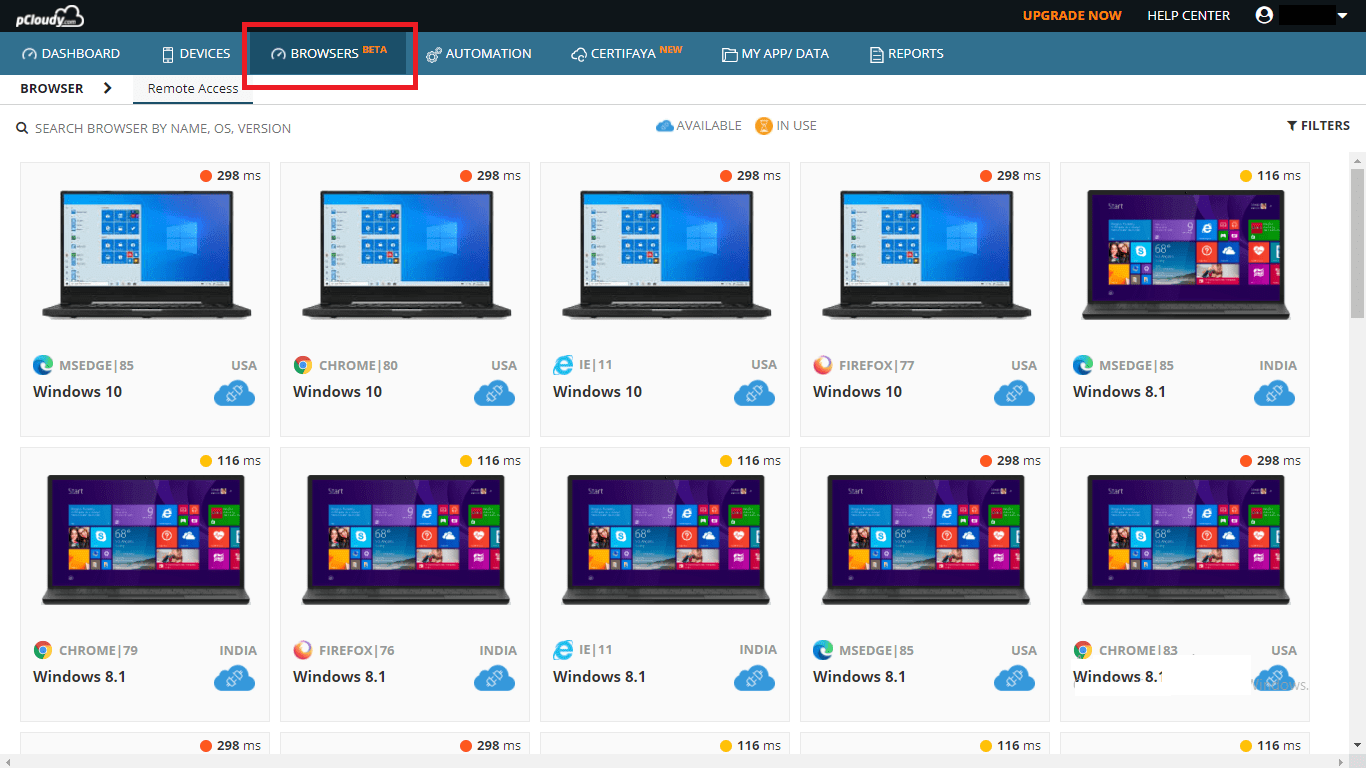Open the Reports tab
The image size is (1366, 768).
pos(906,54)
